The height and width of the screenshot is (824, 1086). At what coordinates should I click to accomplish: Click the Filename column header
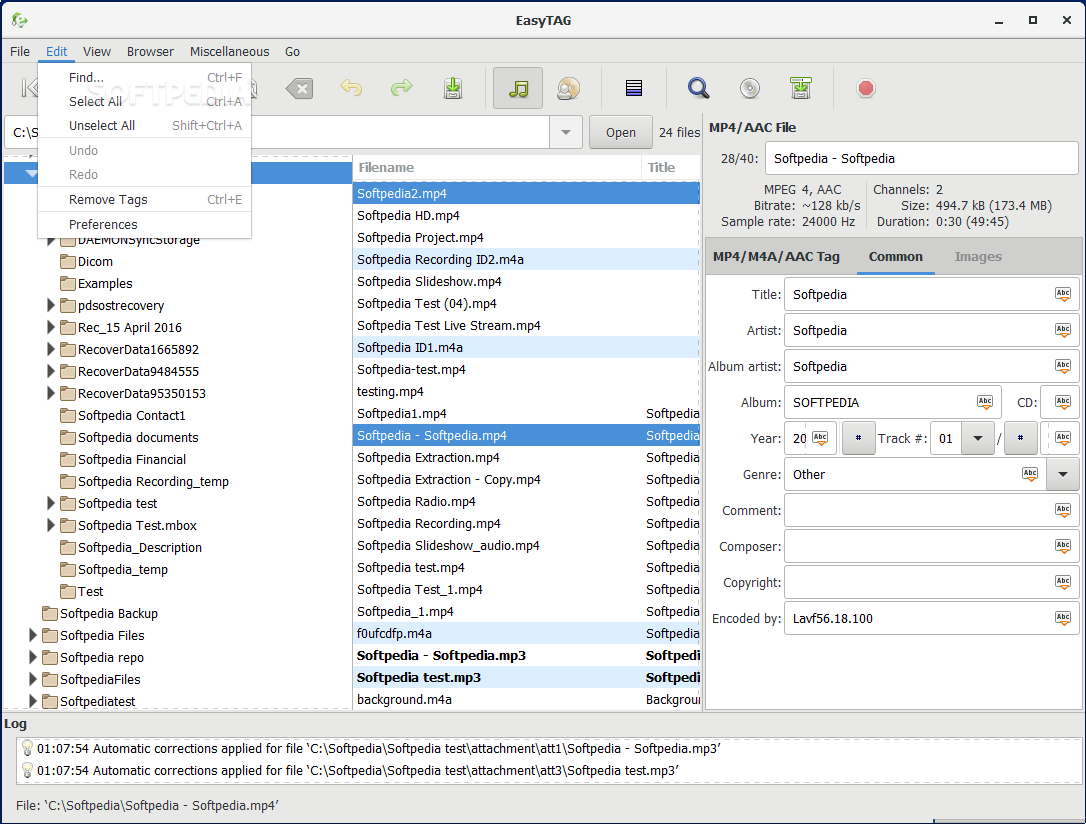[x=497, y=168]
